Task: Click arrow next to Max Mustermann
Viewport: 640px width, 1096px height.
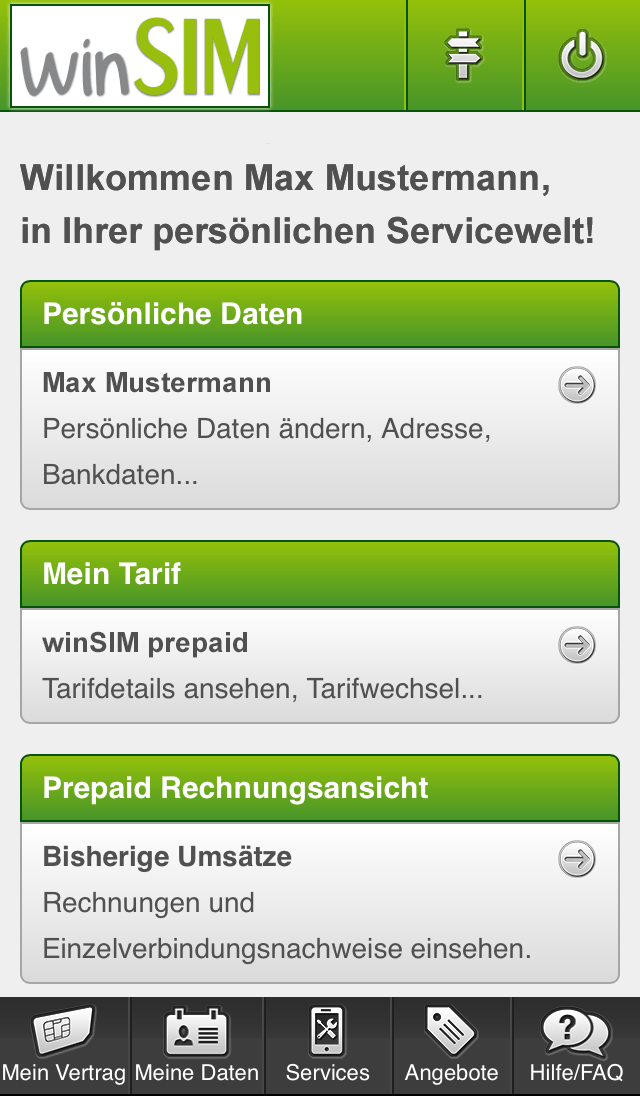Action: point(577,384)
